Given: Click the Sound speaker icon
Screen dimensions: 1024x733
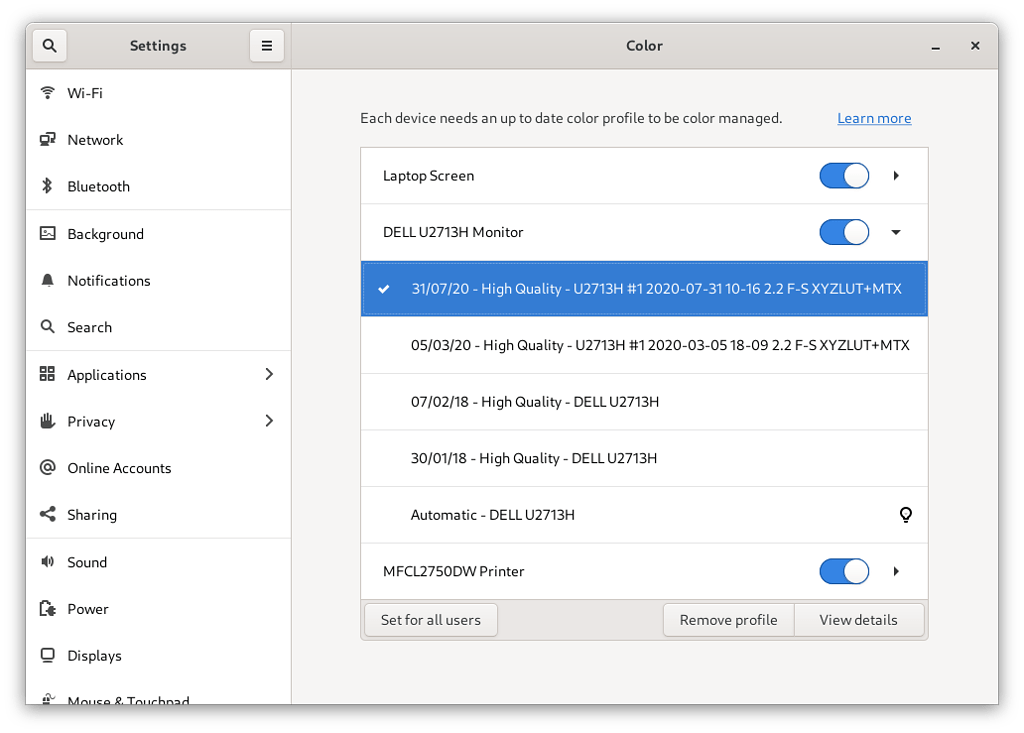Looking at the screenshot, I should (x=47, y=562).
